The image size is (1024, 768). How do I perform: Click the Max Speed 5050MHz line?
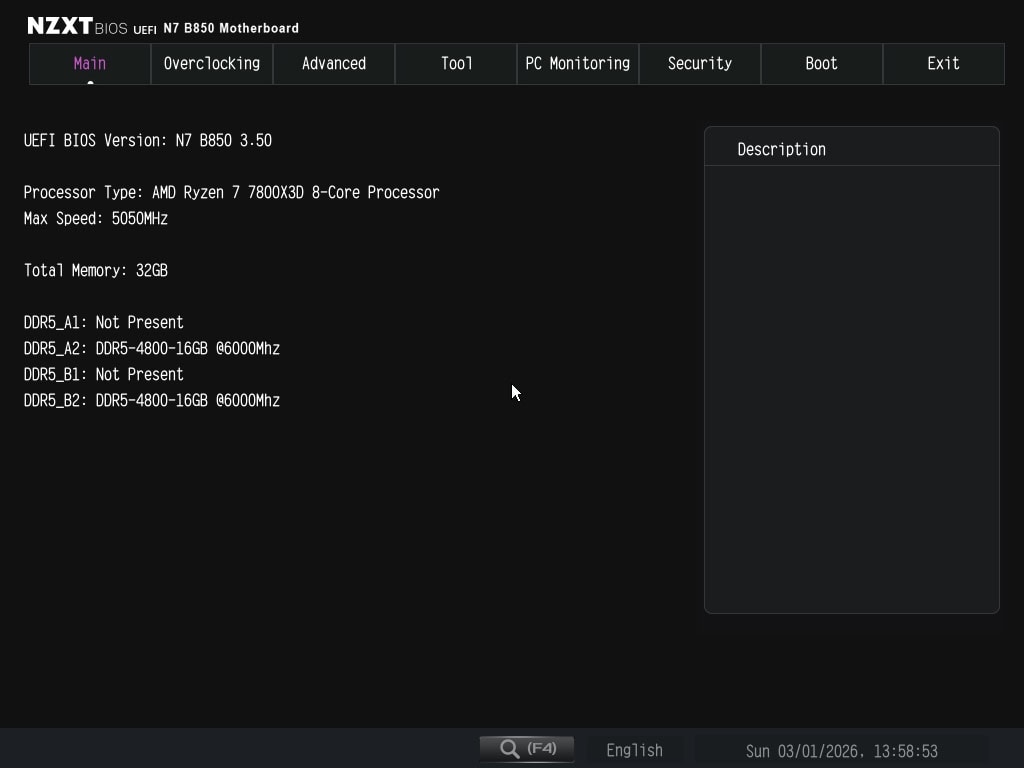[96, 218]
